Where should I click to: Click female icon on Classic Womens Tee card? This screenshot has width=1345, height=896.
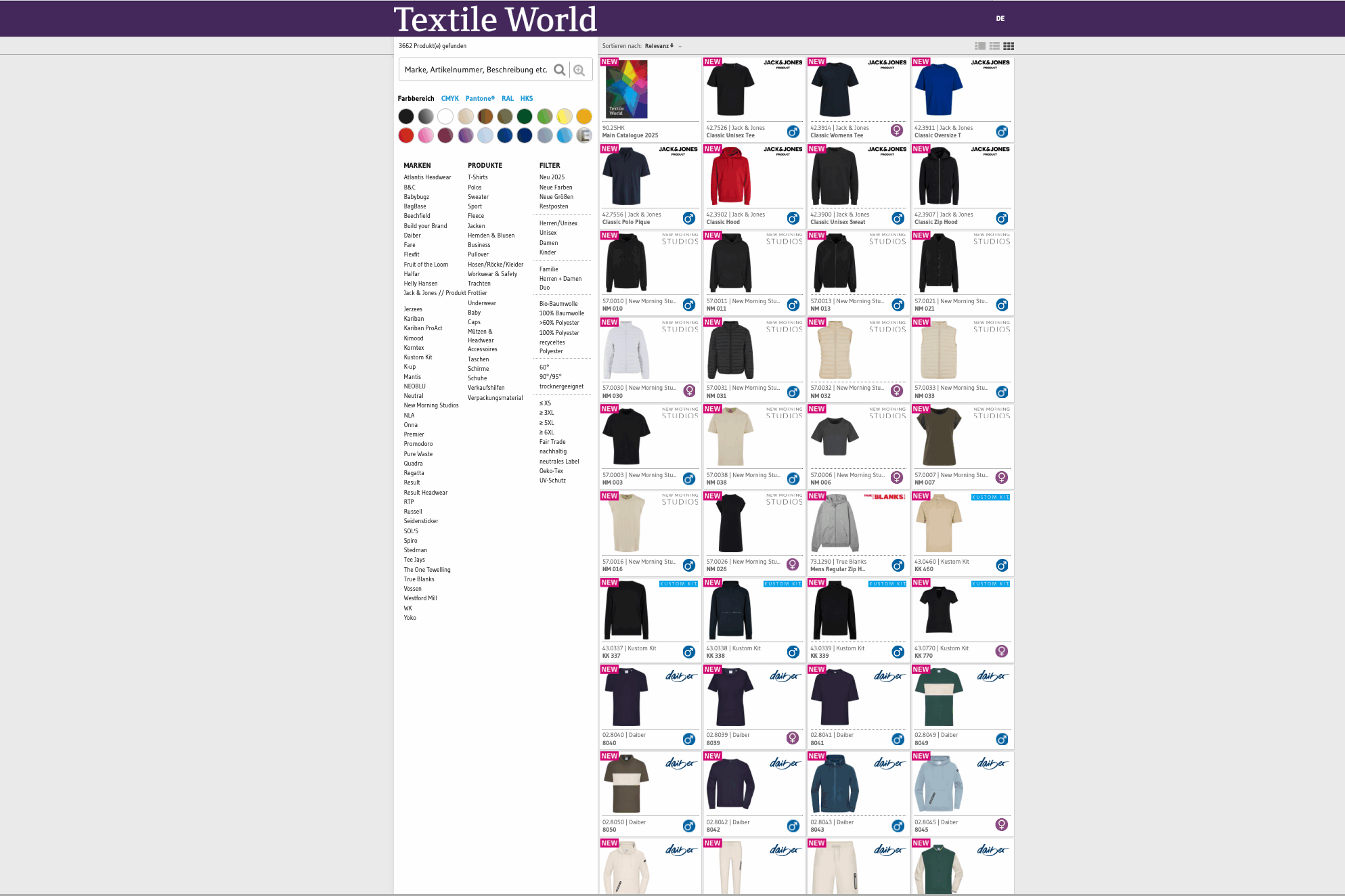[x=897, y=131]
